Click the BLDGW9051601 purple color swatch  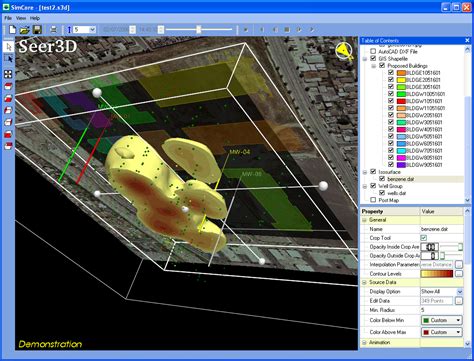tap(401, 165)
